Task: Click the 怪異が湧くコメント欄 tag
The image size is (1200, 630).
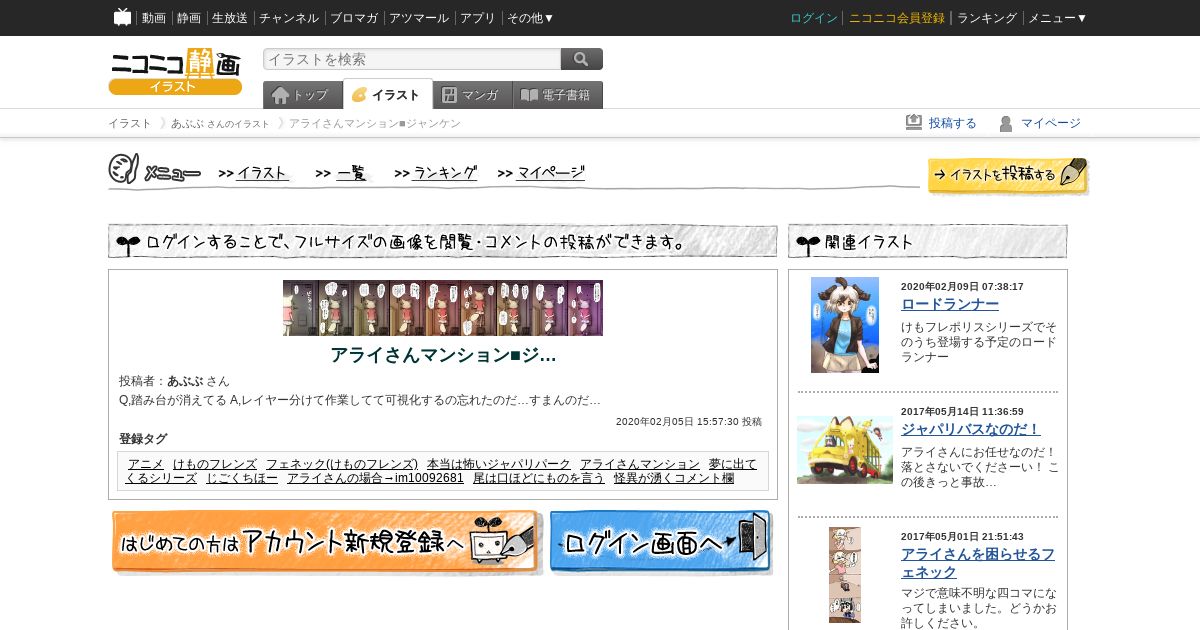Action: tap(674, 478)
